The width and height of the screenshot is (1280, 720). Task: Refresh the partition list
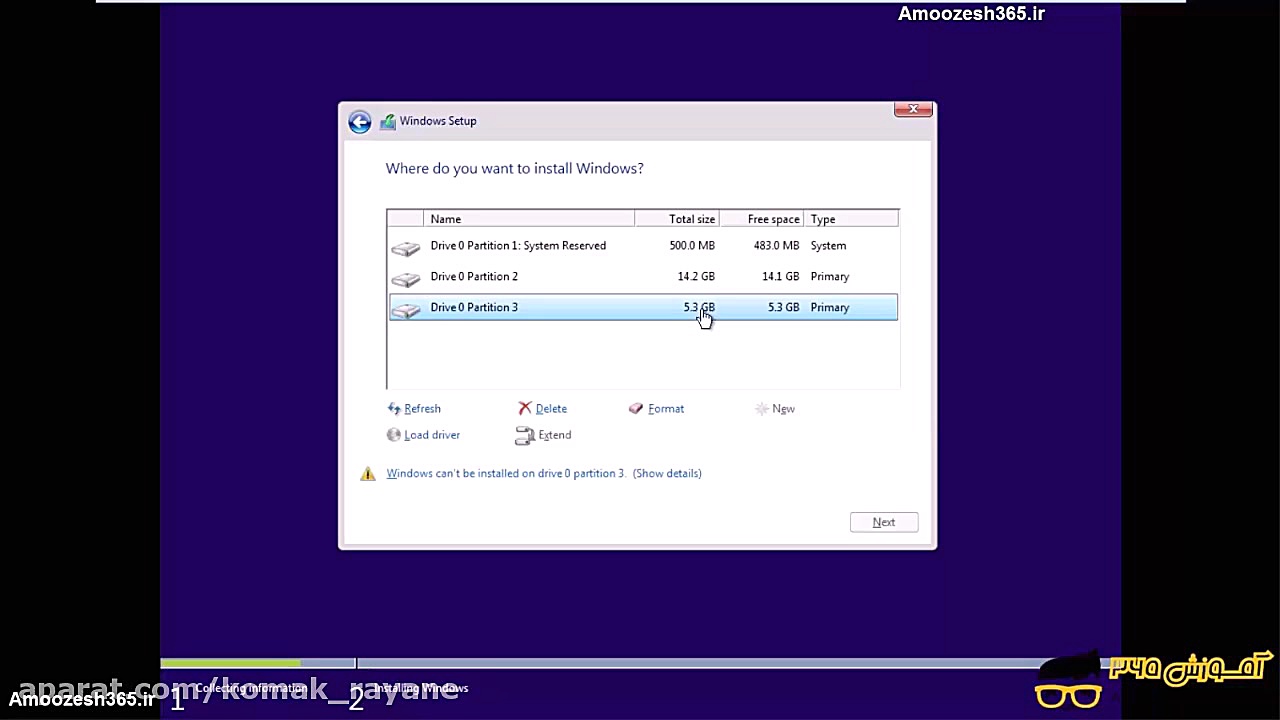tap(423, 409)
